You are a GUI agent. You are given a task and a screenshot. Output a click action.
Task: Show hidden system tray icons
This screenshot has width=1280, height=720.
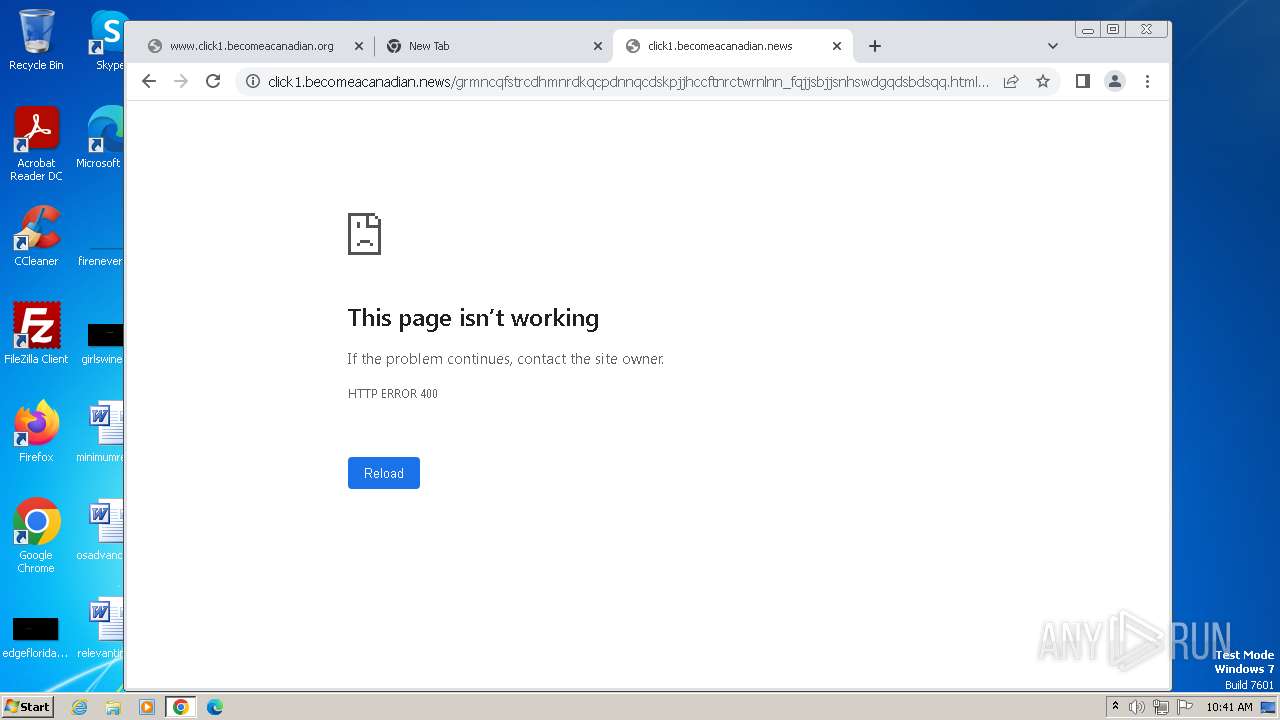pos(1116,707)
